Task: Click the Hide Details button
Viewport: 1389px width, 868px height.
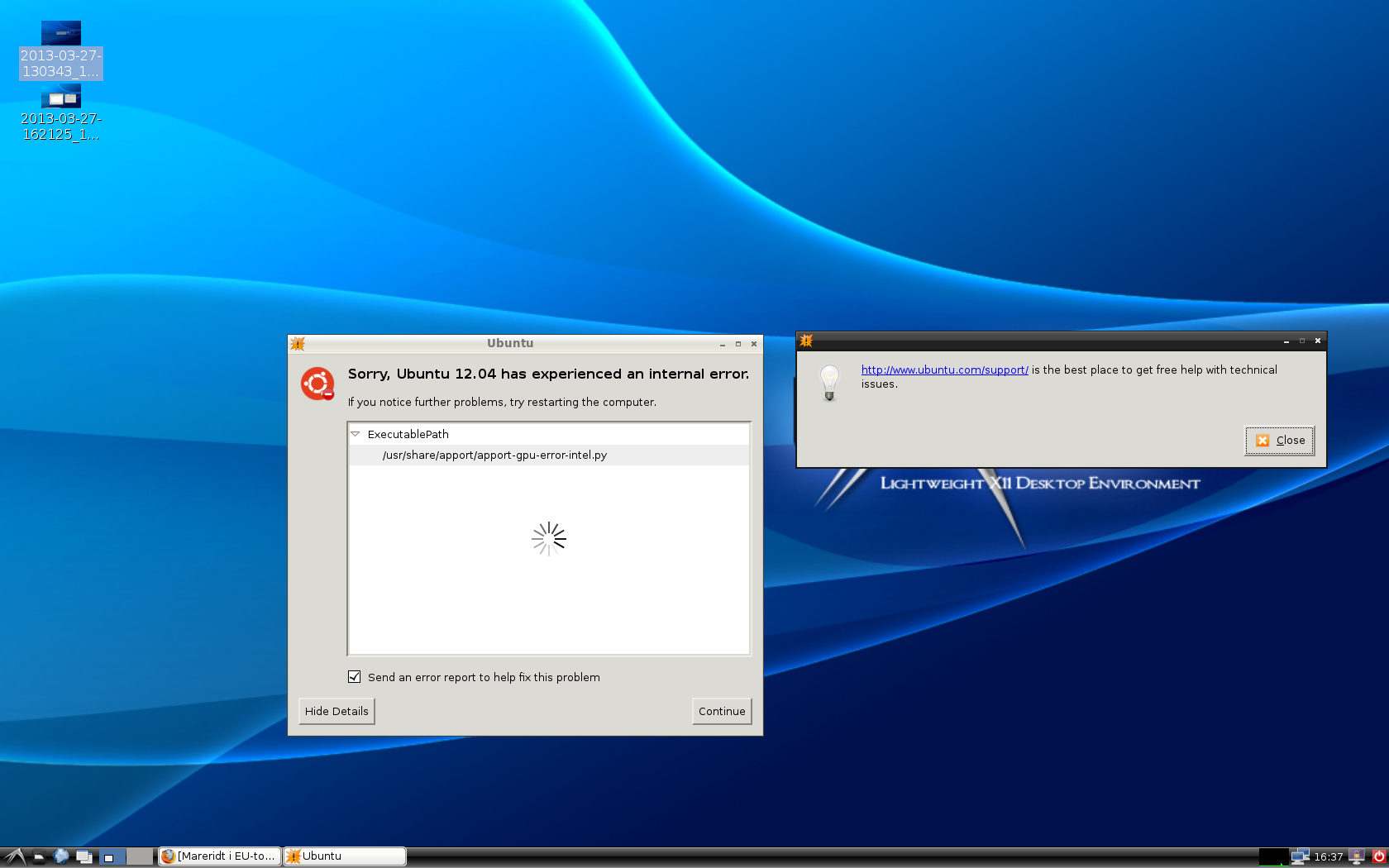Action: 337,711
